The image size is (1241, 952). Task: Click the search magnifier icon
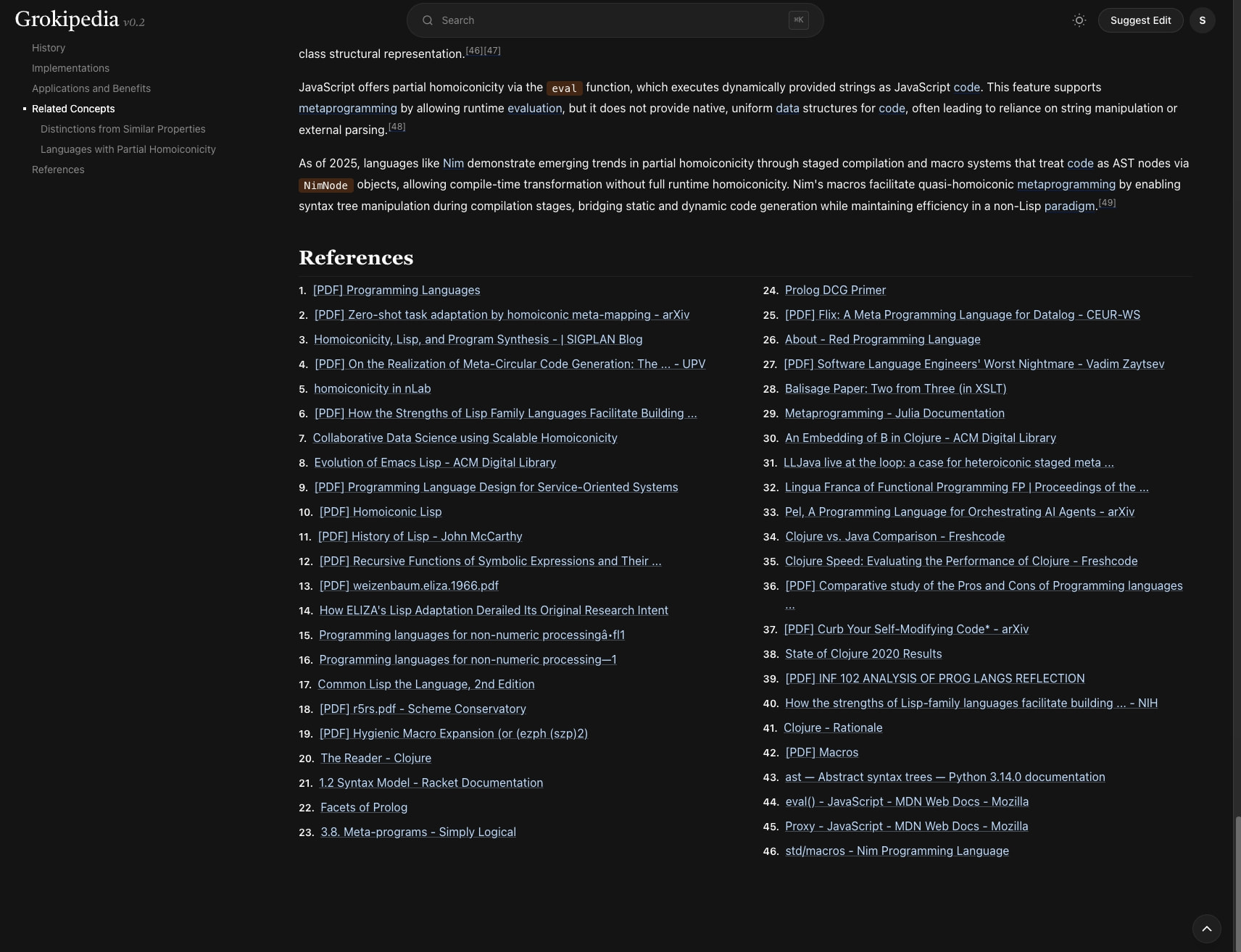pyautogui.click(x=428, y=20)
